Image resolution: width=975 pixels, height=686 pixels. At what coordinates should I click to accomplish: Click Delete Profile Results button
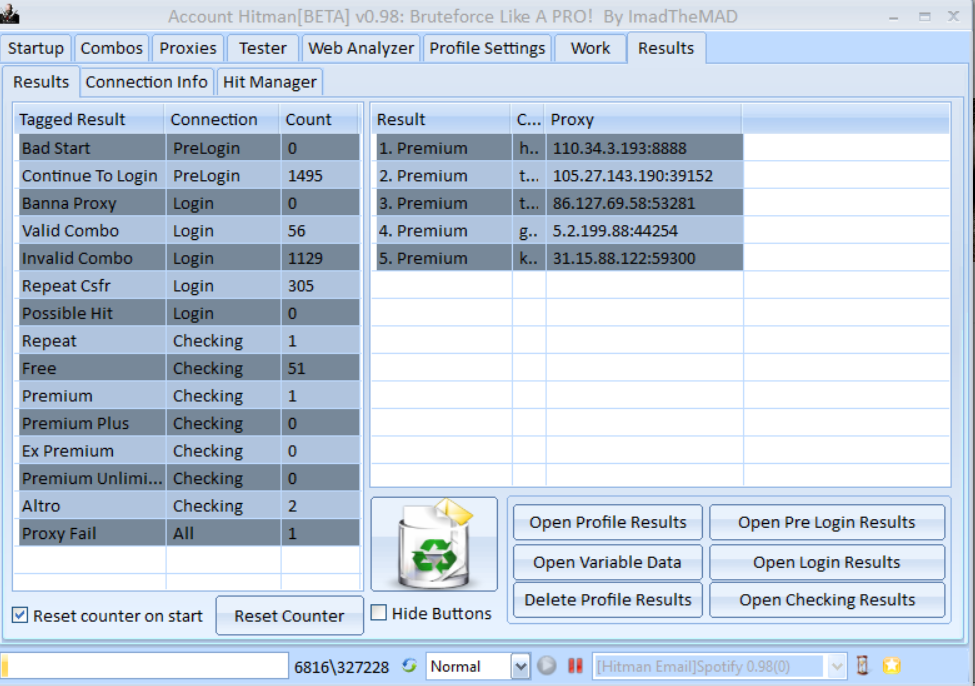pos(608,600)
